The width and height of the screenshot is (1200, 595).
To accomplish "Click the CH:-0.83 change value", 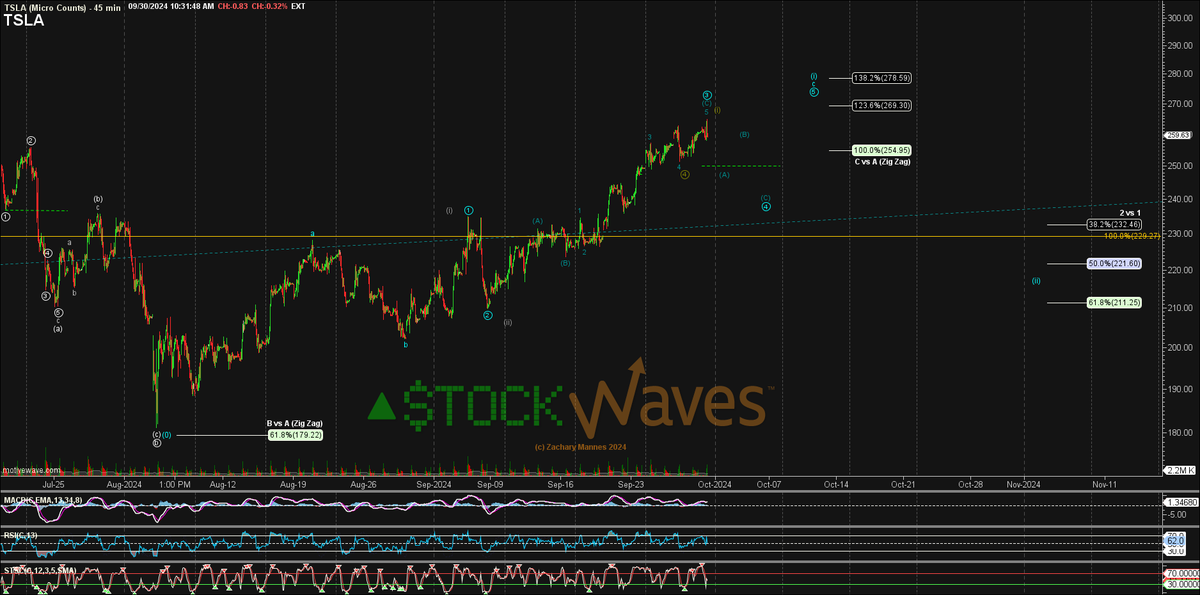I will 235,7.
